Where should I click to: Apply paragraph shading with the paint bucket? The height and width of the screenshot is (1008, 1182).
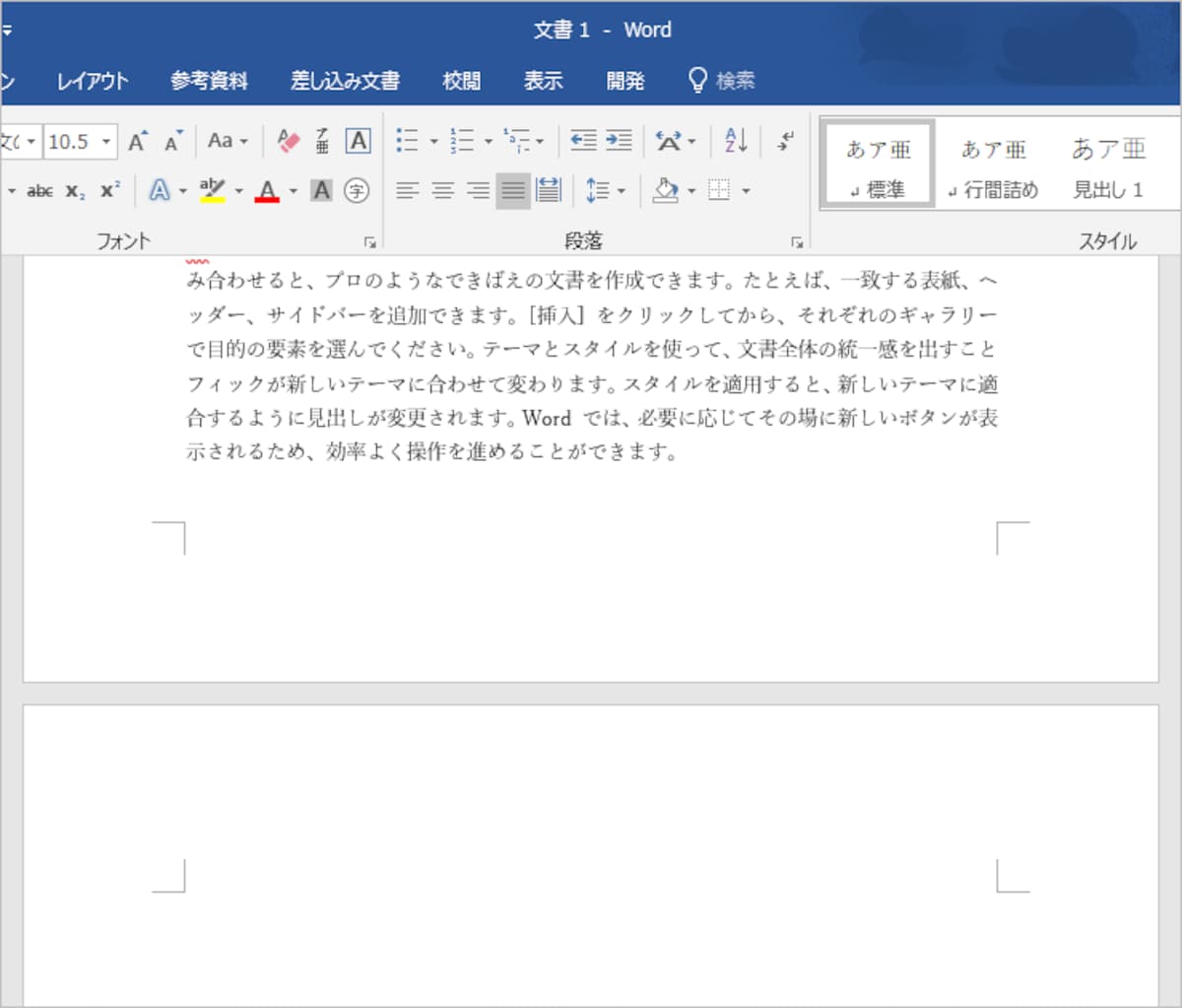(x=666, y=190)
